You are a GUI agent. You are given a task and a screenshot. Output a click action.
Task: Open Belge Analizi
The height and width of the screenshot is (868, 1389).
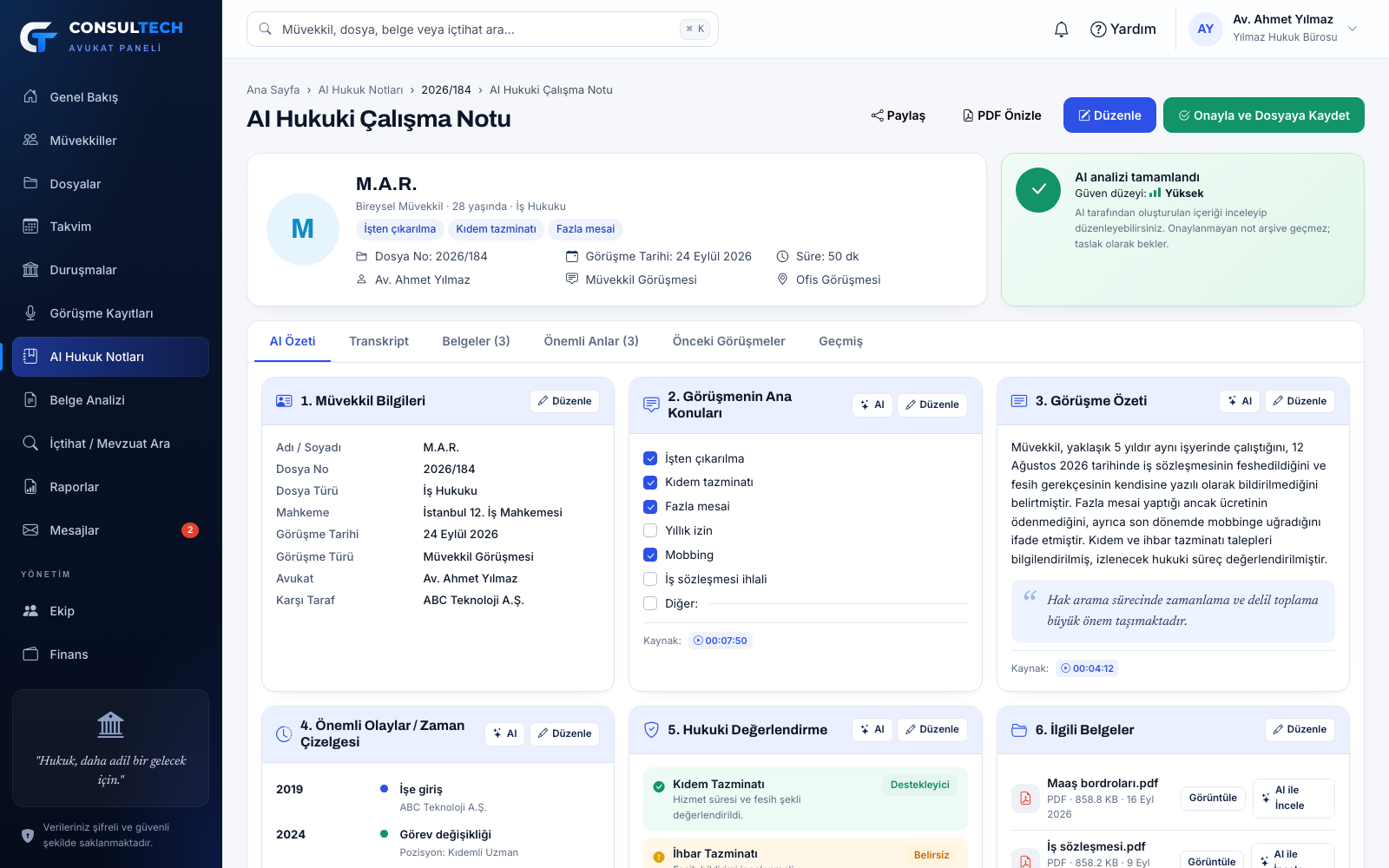point(110,400)
